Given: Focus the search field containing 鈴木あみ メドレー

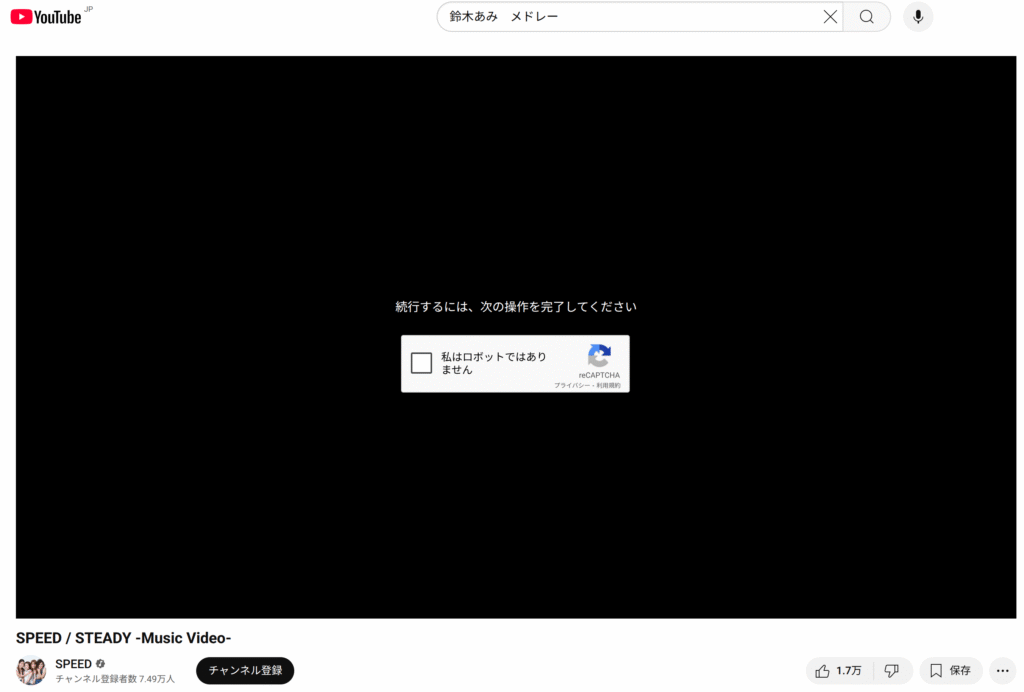Looking at the screenshot, I should [630, 17].
